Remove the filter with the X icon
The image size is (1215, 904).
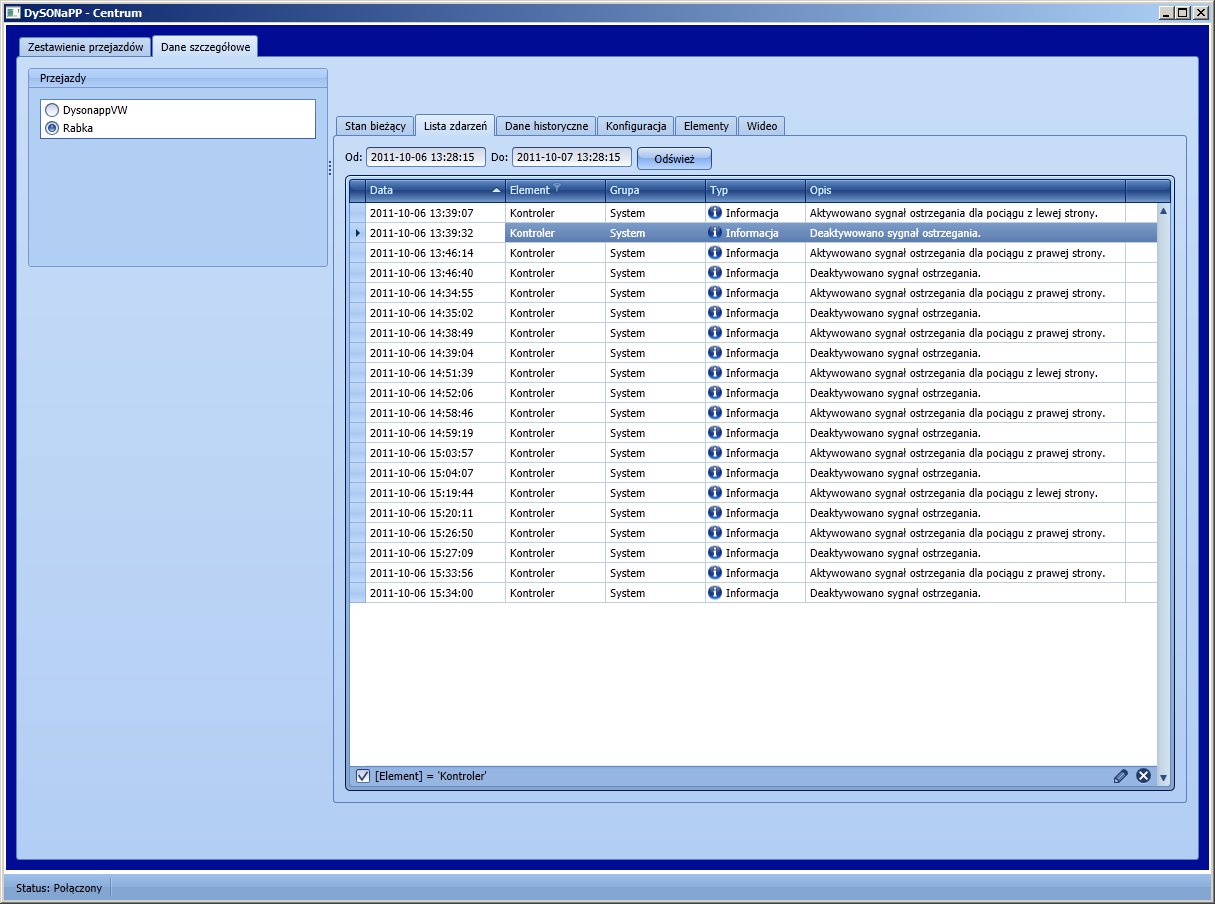pyautogui.click(x=1143, y=776)
